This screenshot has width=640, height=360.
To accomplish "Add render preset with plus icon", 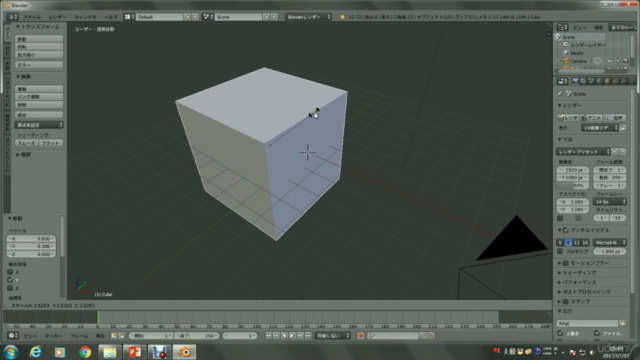I will tap(615, 151).
